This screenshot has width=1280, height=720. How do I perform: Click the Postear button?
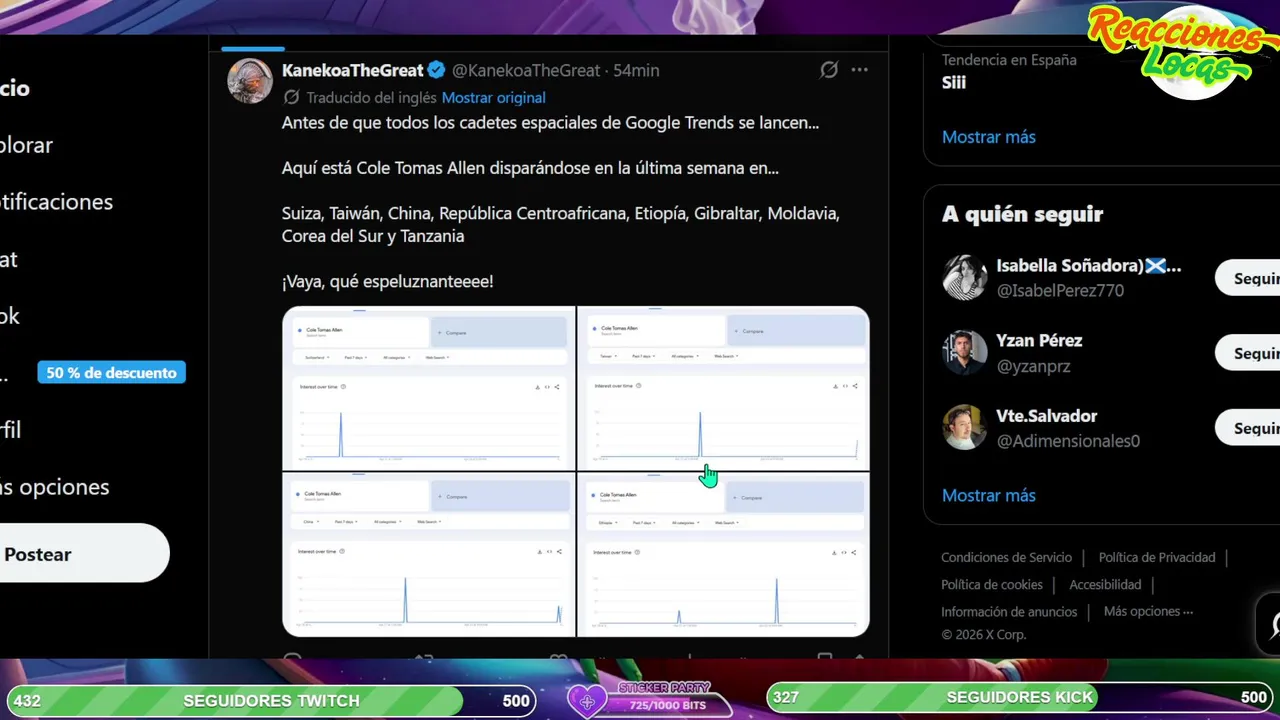(x=82, y=553)
